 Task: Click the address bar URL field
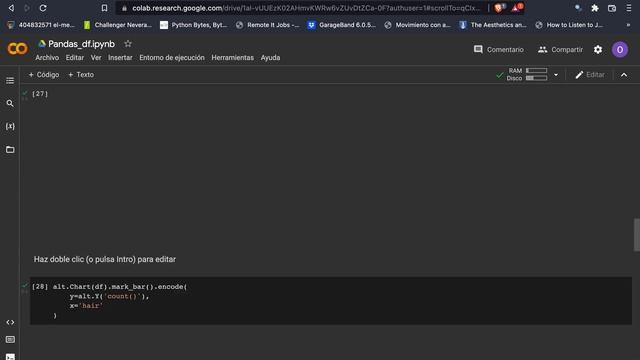[x=302, y=8]
